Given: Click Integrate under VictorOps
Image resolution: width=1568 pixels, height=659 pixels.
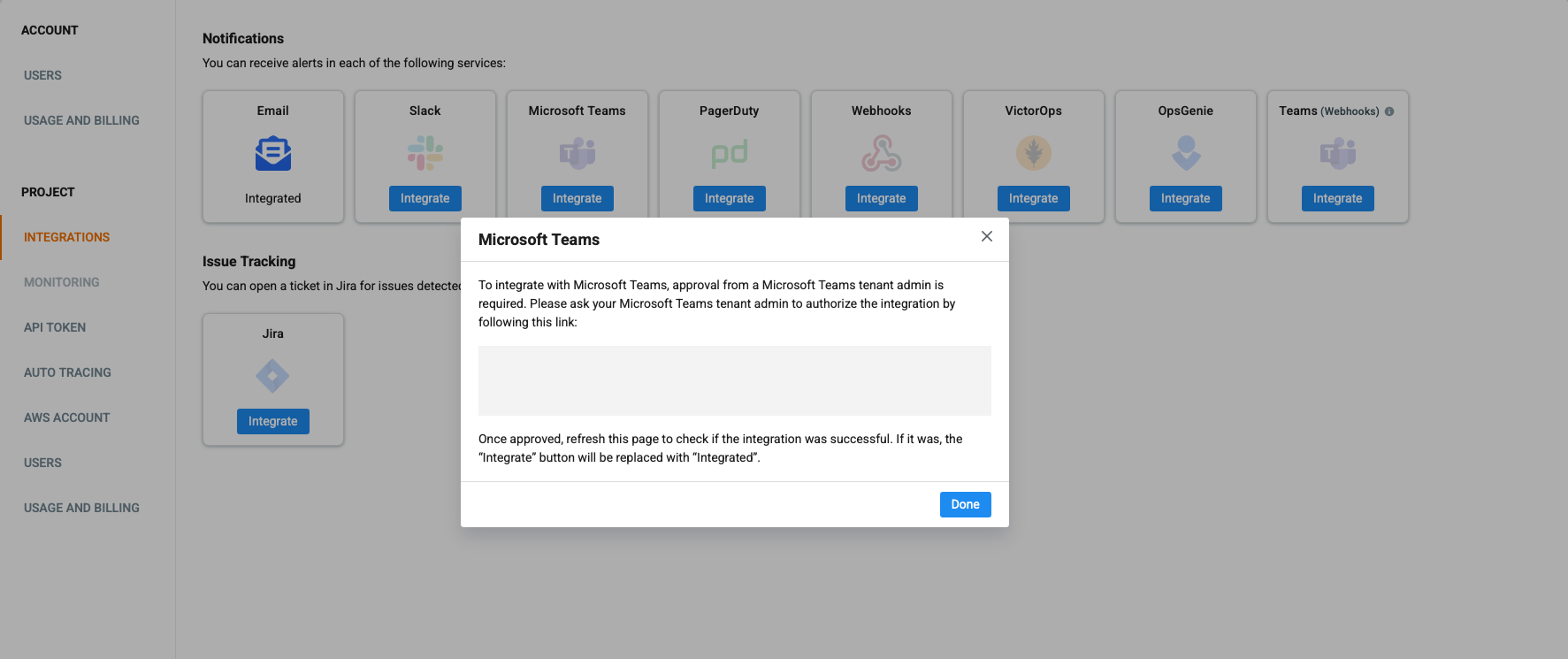Looking at the screenshot, I should point(1034,198).
